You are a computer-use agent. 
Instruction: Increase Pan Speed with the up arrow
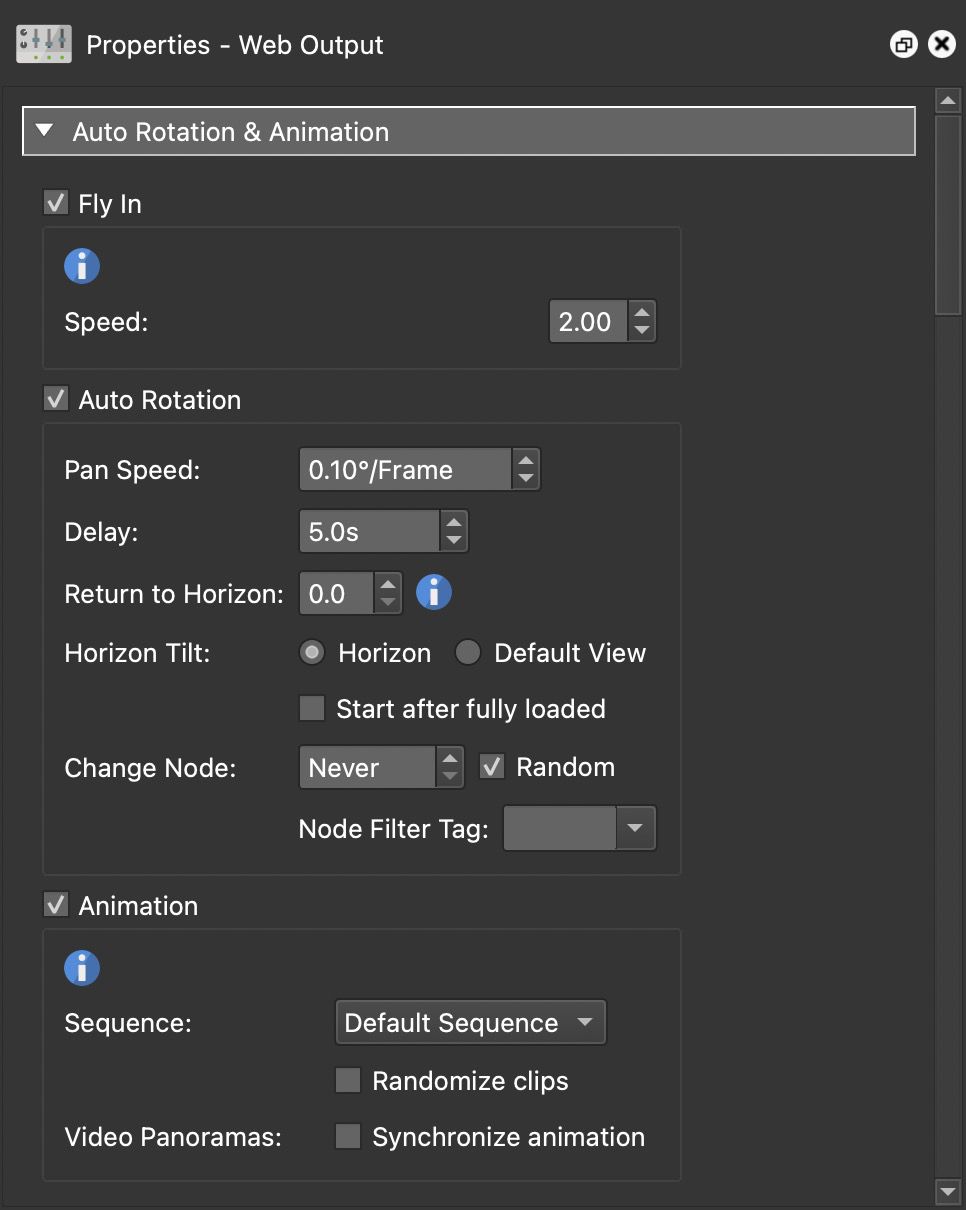[x=526, y=460]
